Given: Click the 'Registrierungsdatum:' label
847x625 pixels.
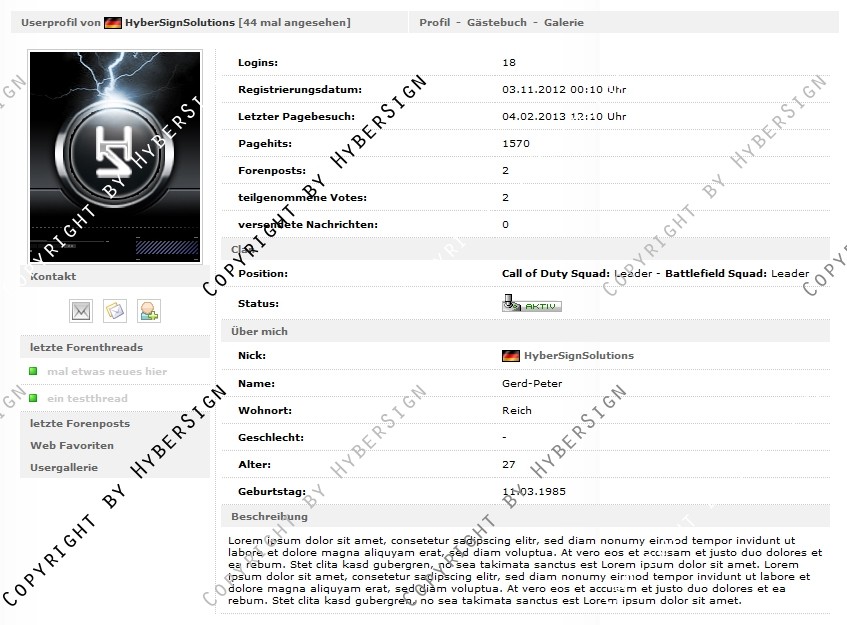Looking at the screenshot, I should point(300,90).
